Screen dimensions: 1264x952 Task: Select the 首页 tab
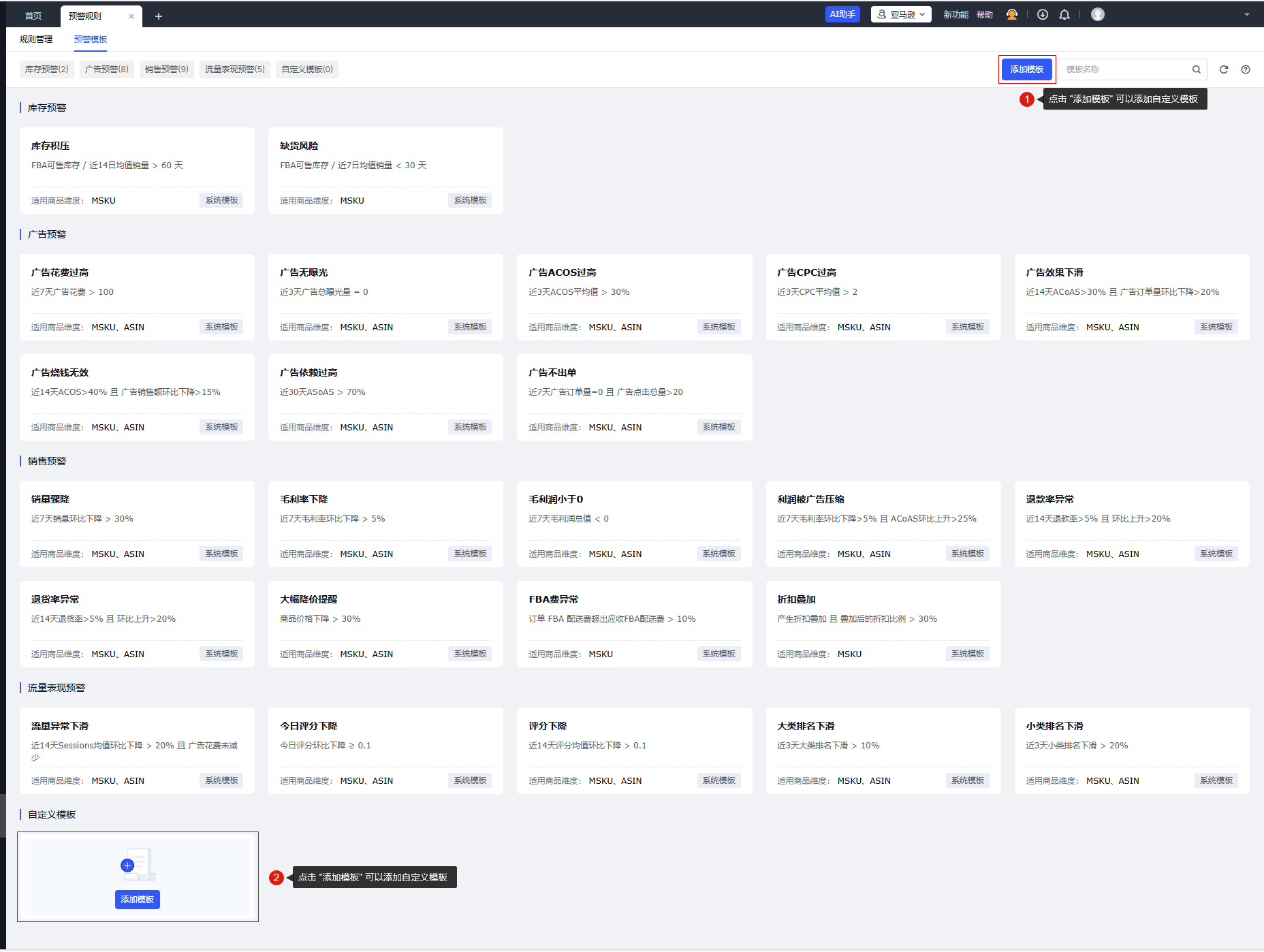pyautogui.click(x=33, y=16)
